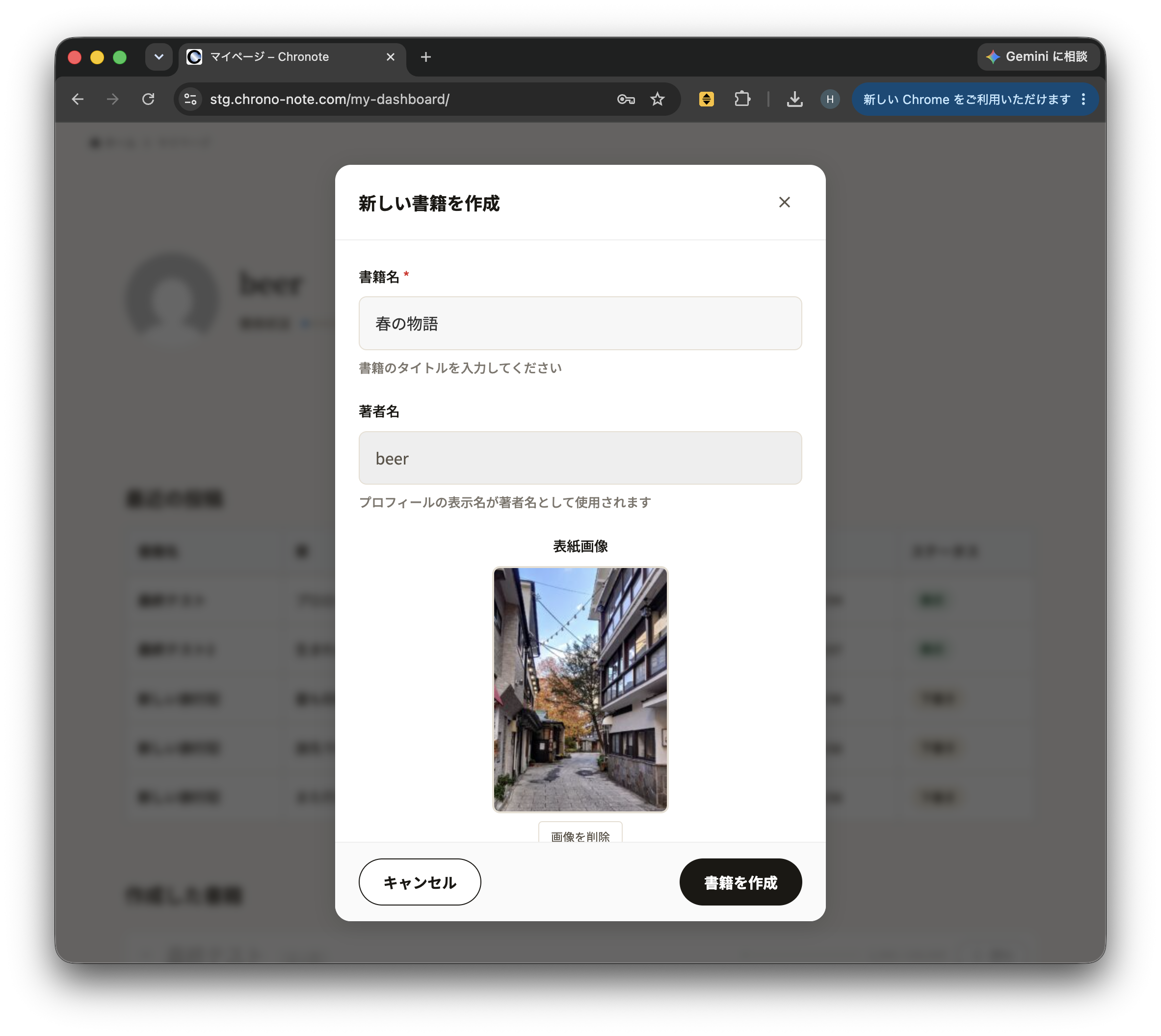Click the 書籍を作成 button

(740, 882)
